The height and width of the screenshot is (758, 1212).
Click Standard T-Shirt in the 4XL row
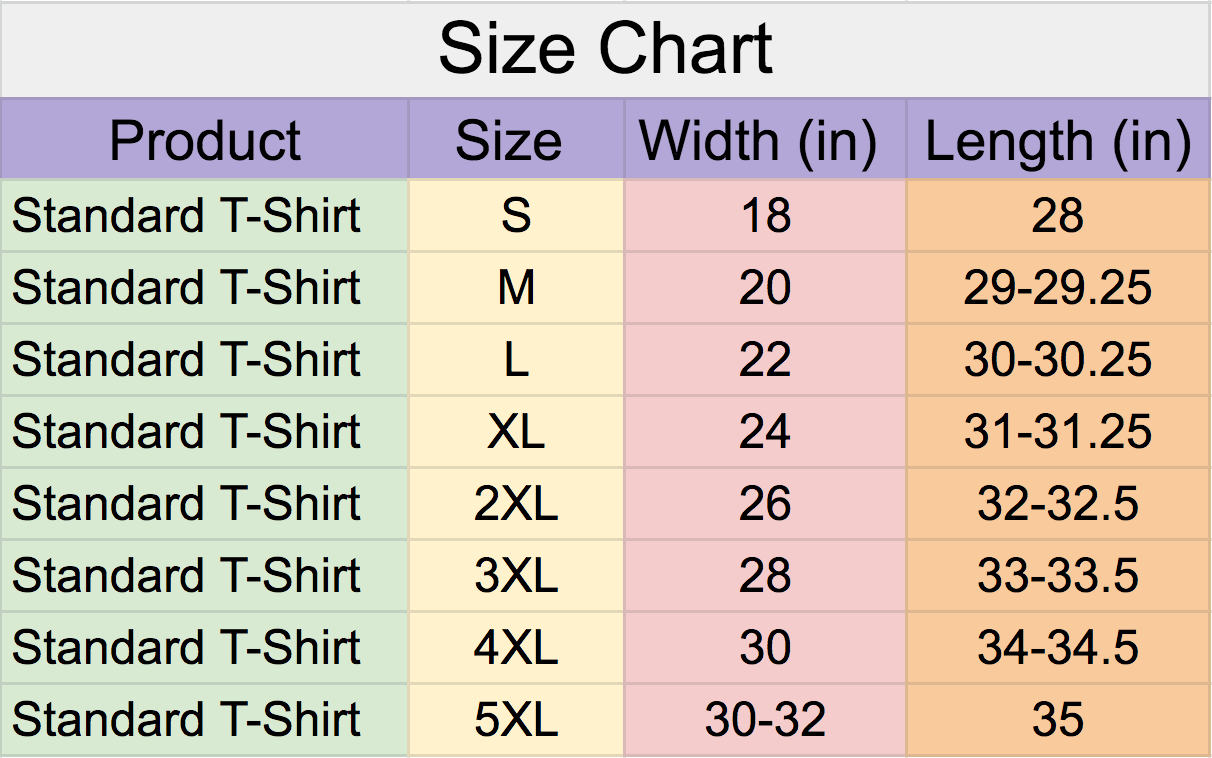[x=186, y=648]
